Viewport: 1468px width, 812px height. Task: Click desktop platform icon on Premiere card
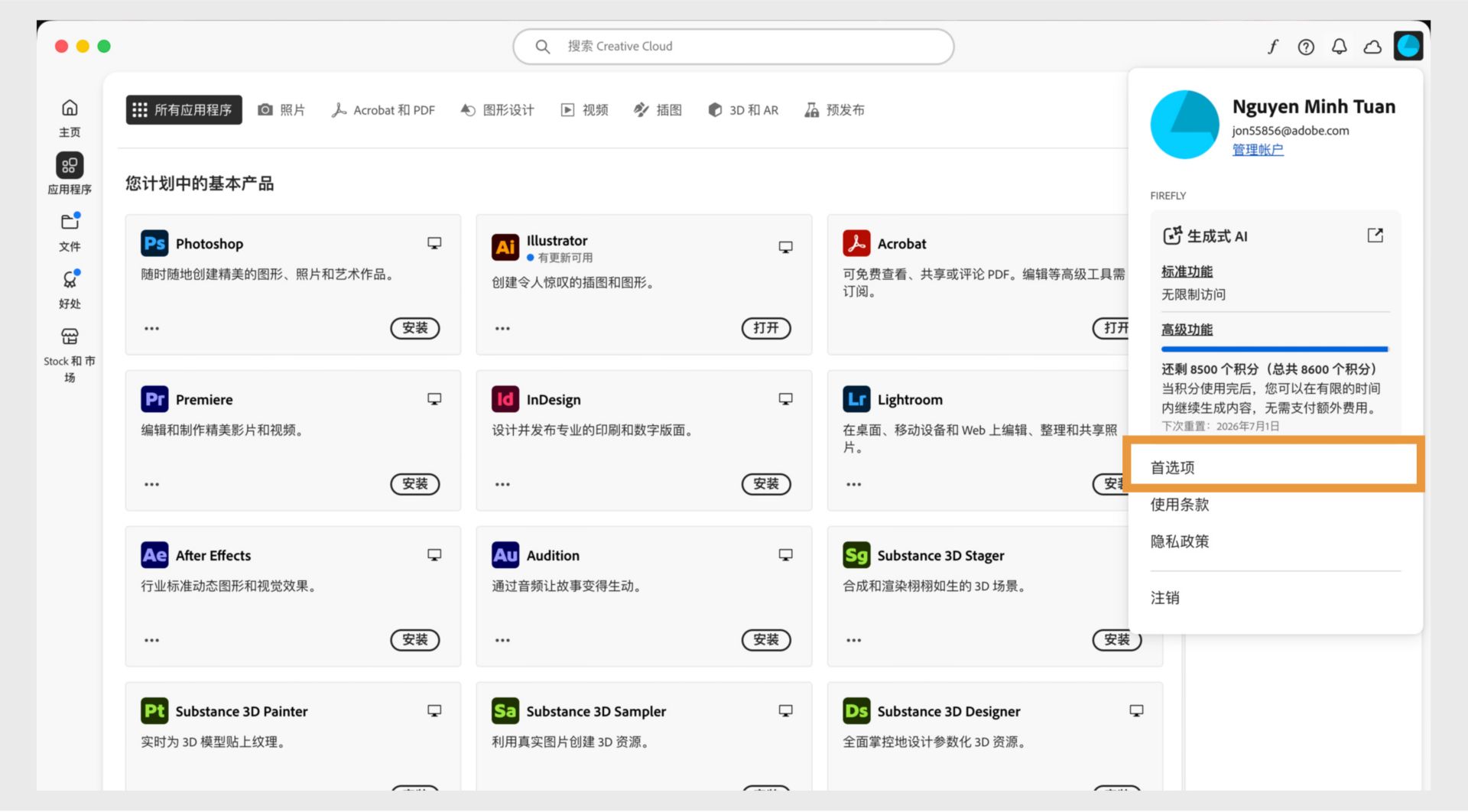[434, 399]
